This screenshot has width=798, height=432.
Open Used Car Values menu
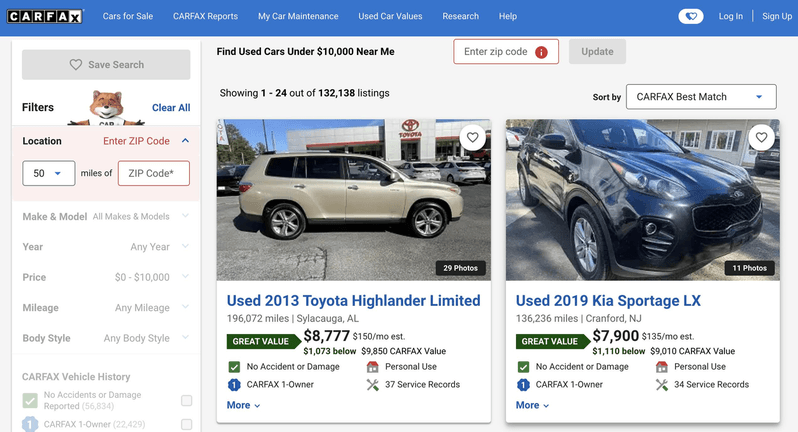(x=390, y=16)
